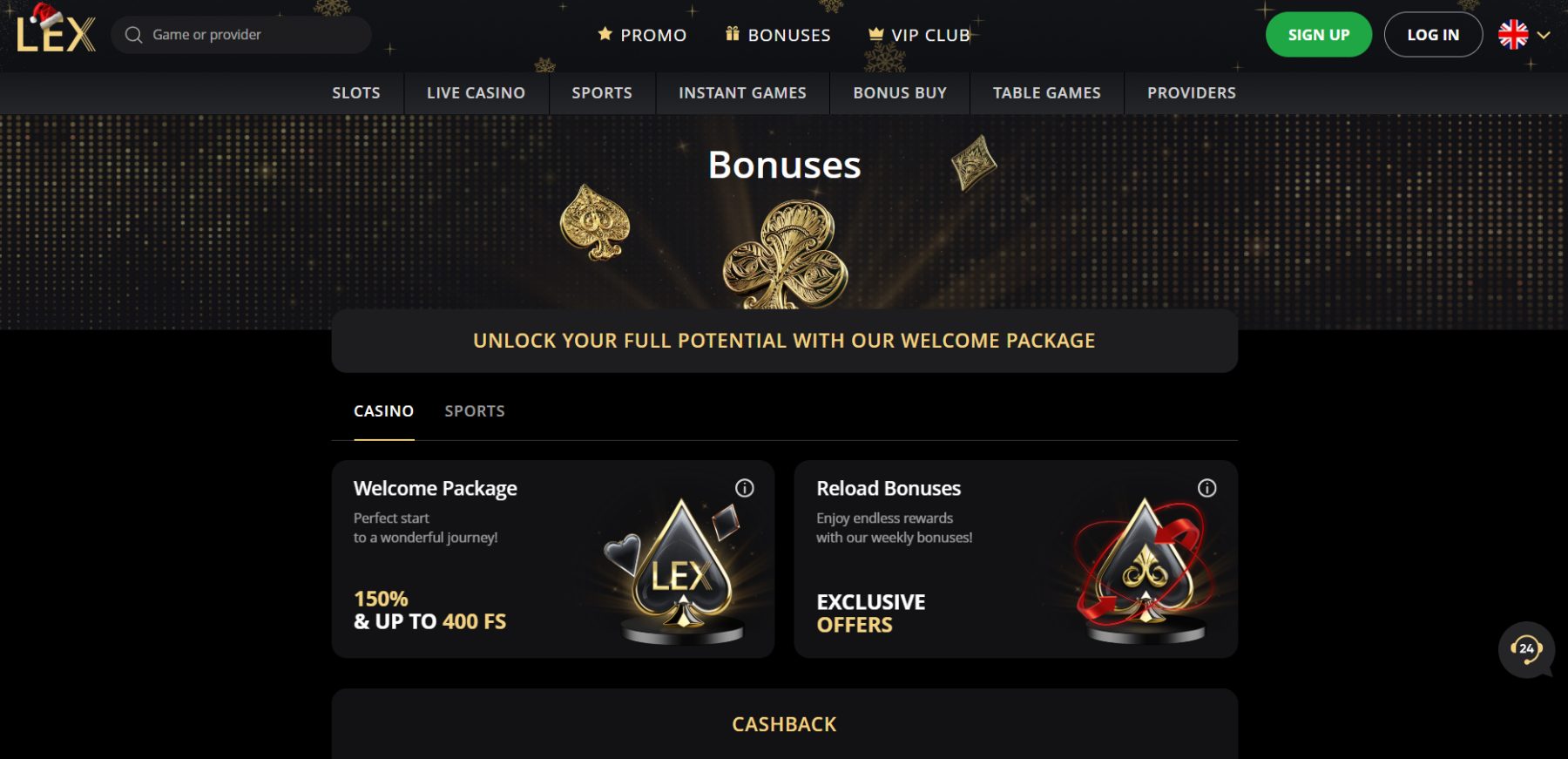Click the crown icon beside VIP Club
This screenshot has height=759, width=1568.
click(x=875, y=35)
